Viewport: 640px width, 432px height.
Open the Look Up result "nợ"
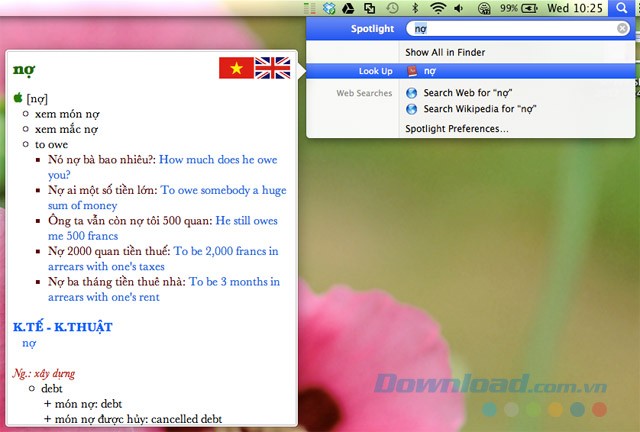(x=430, y=71)
